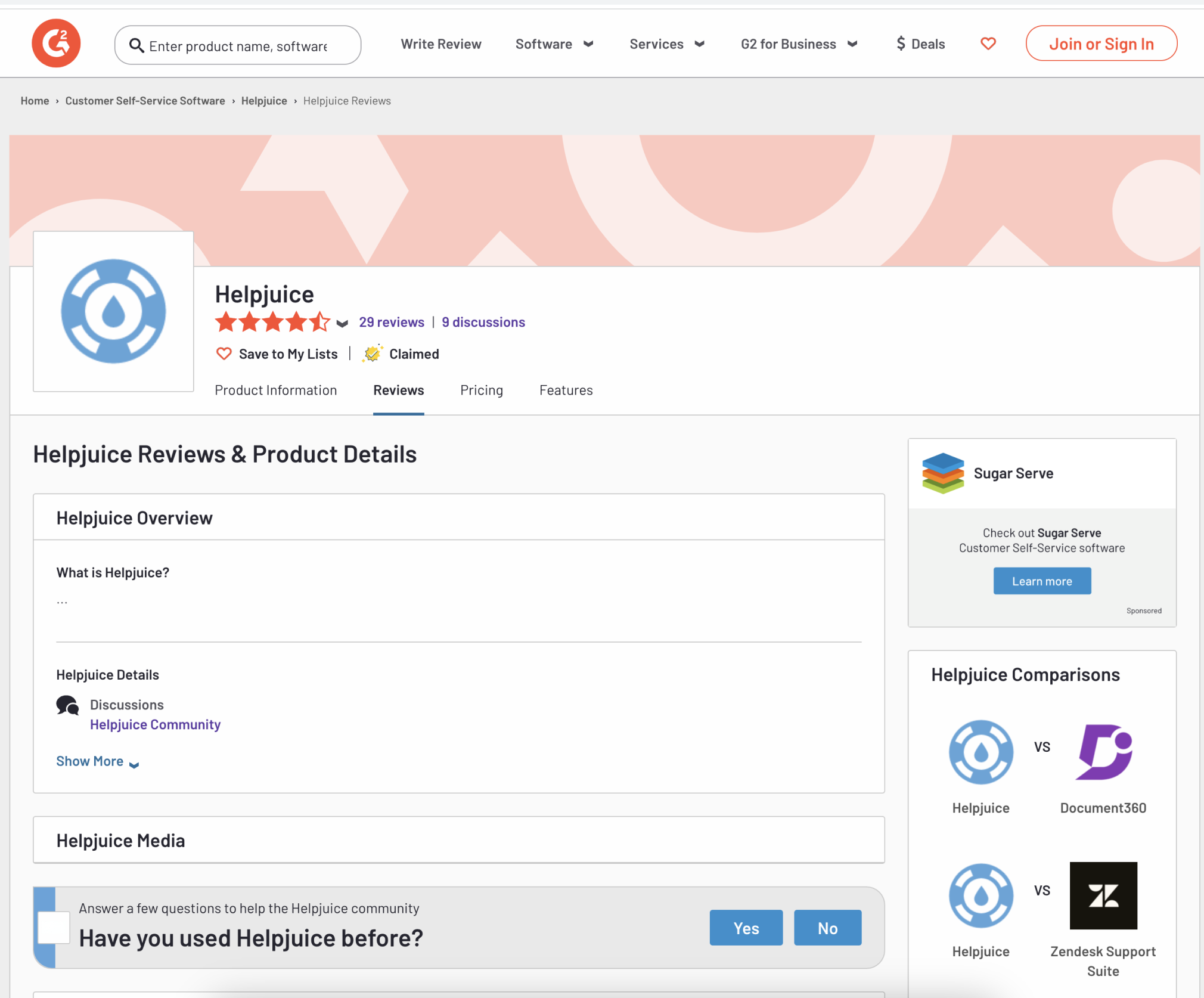Screen dimensions: 1204x998
Task: Open the Features tab
Action: point(566,390)
